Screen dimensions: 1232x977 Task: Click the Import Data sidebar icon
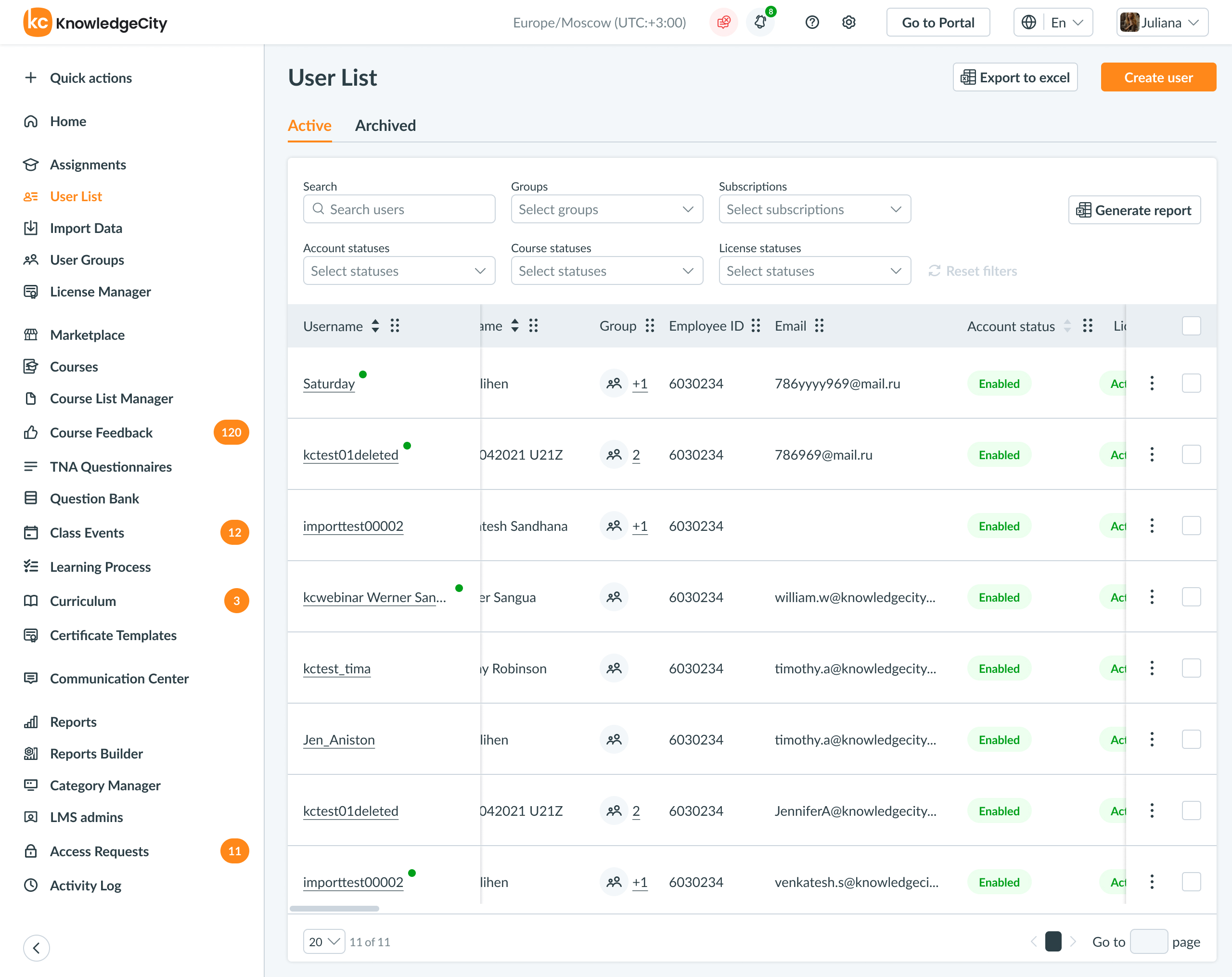[x=31, y=228]
